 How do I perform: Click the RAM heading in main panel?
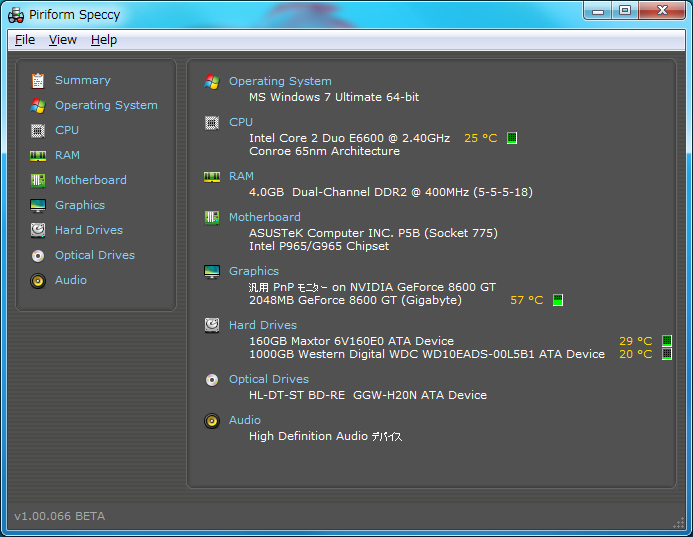pyautogui.click(x=241, y=176)
